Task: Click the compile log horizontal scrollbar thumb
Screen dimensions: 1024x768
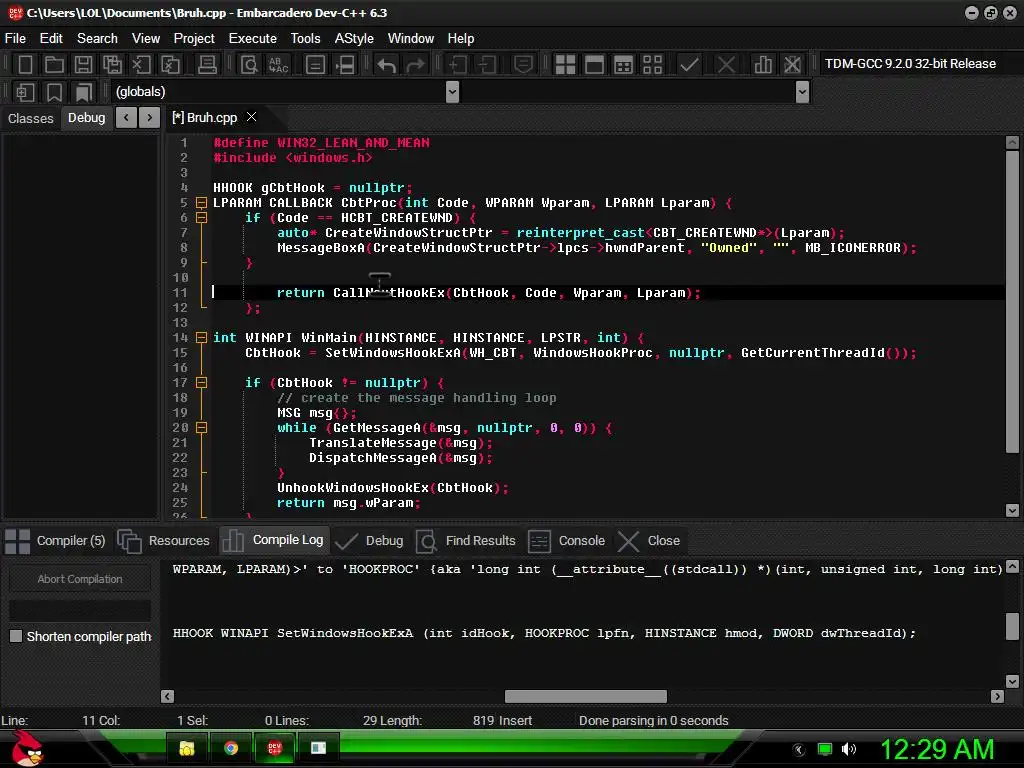Action: [x=586, y=696]
